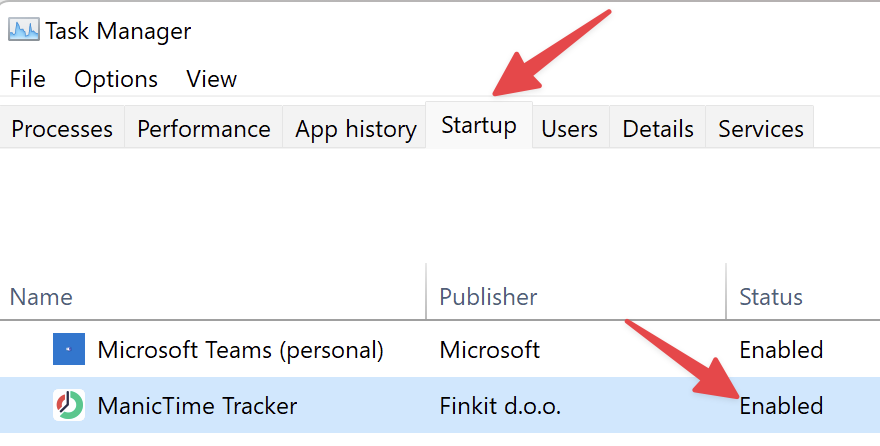The image size is (880, 446).
Task: Sort list by Name column header
Action: tap(213, 296)
